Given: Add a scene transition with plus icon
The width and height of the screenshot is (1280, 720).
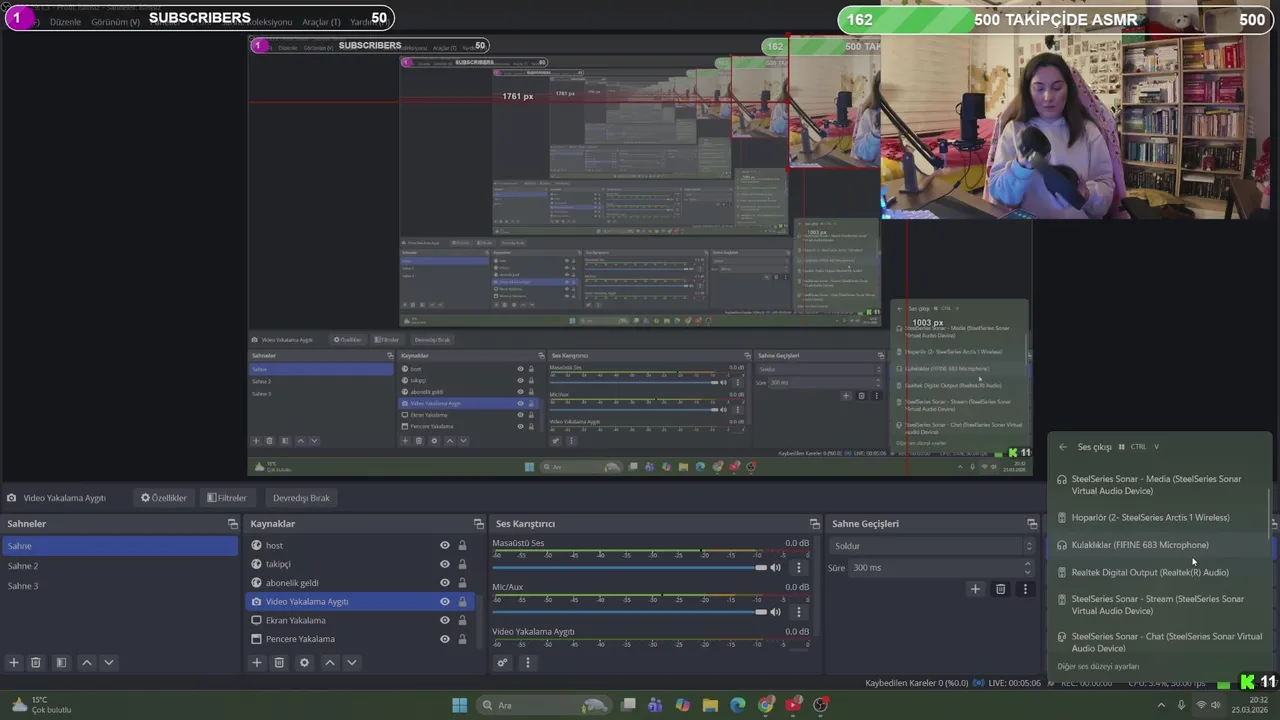Looking at the screenshot, I should coord(975,589).
